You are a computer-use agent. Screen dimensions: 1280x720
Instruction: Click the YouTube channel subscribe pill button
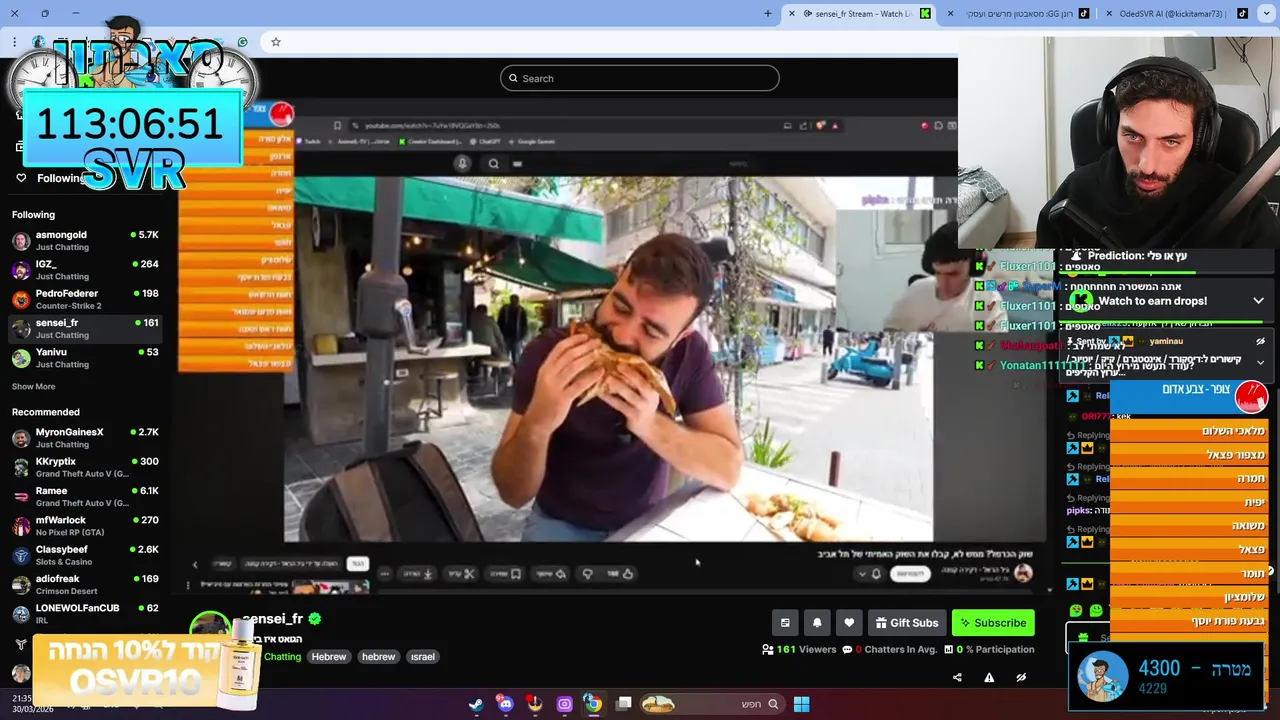[909, 574]
